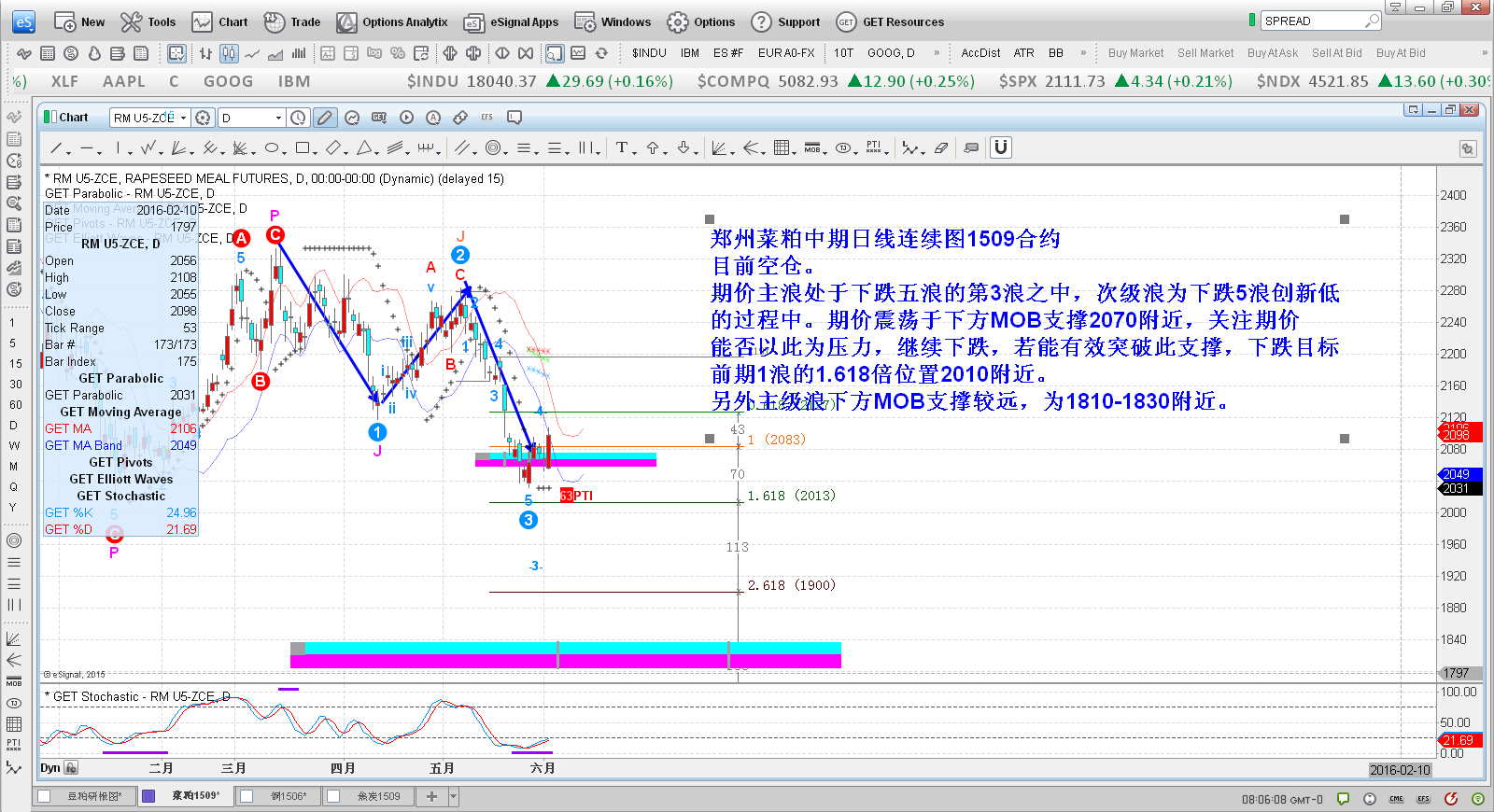Toggle drawing pencil mode in chart header
1494x812 pixels.
tap(324, 118)
